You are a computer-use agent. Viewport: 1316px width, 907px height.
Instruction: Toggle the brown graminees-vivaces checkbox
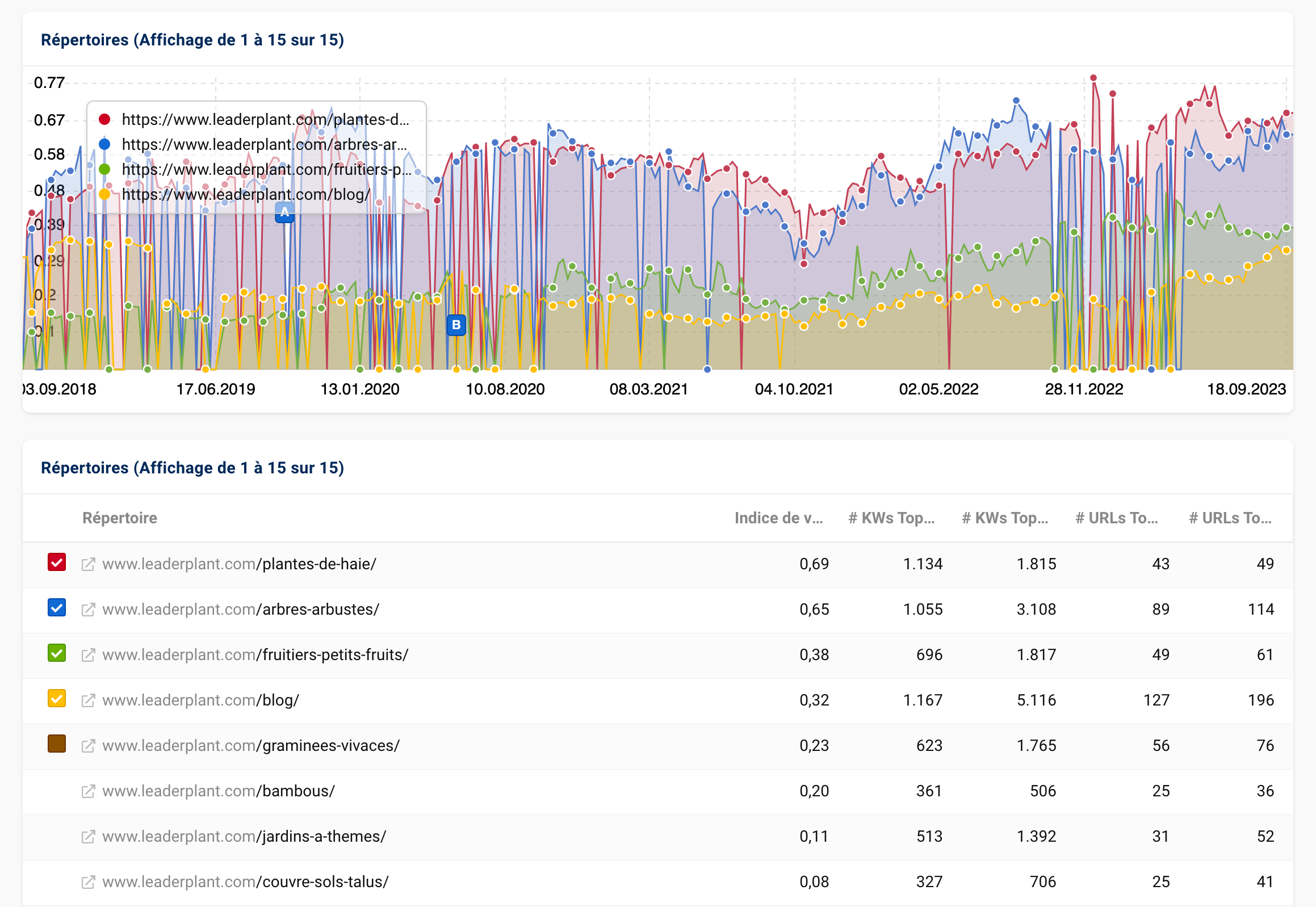(x=57, y=744)
